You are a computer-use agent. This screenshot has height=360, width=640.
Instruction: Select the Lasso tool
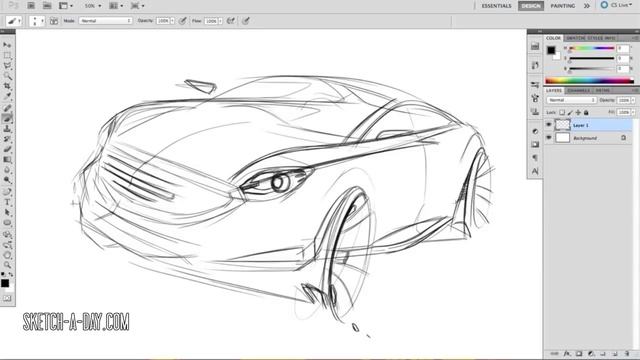7,66
